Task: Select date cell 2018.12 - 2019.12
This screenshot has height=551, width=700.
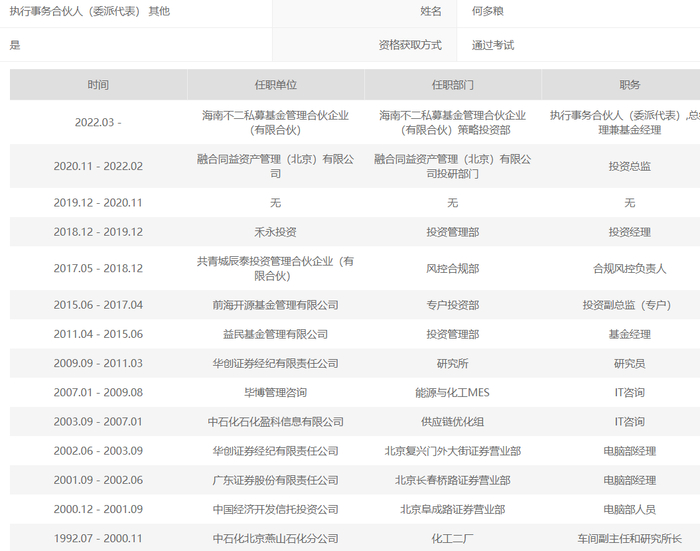Action: 98,232
